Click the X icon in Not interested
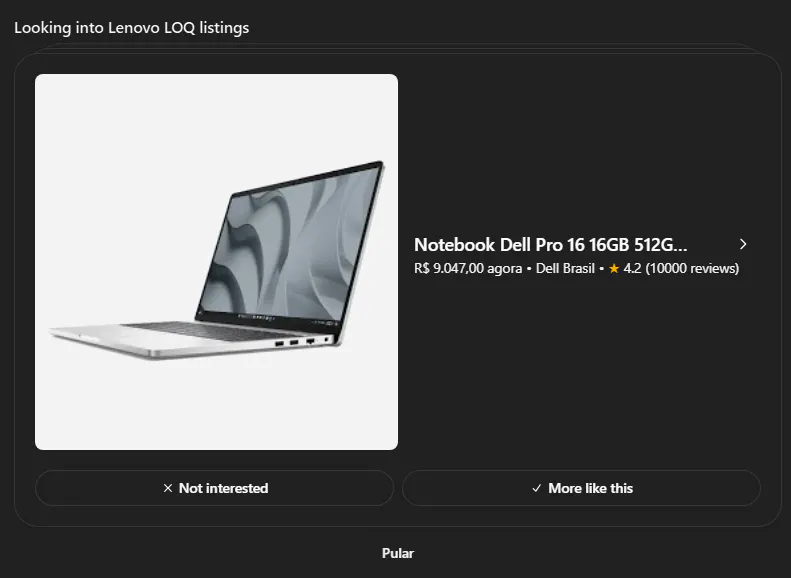The image size is (791, 578). tap(168, 488)
